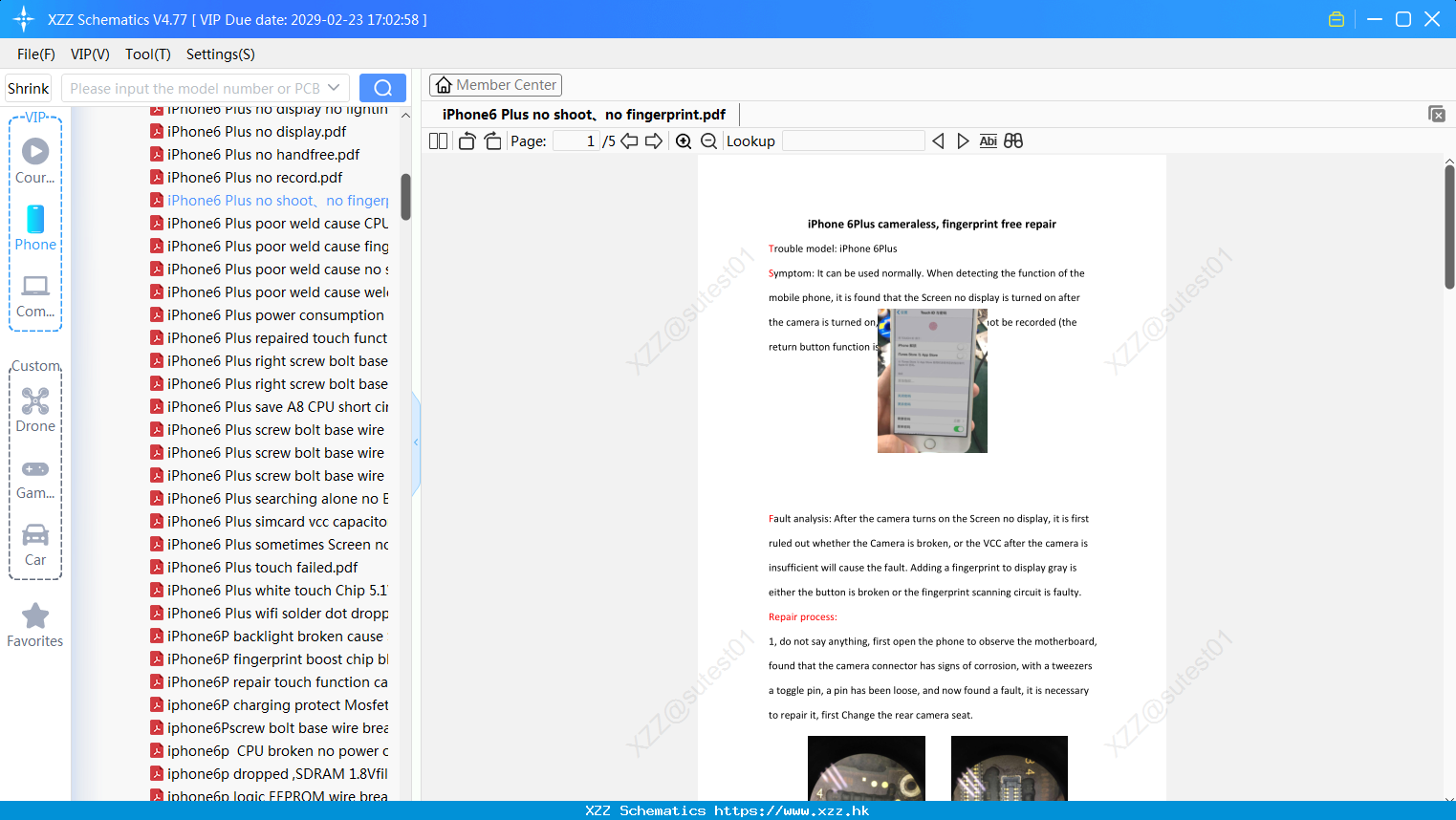
Task: Close the open PDF tab panel icon
Action: point(1437,114)
